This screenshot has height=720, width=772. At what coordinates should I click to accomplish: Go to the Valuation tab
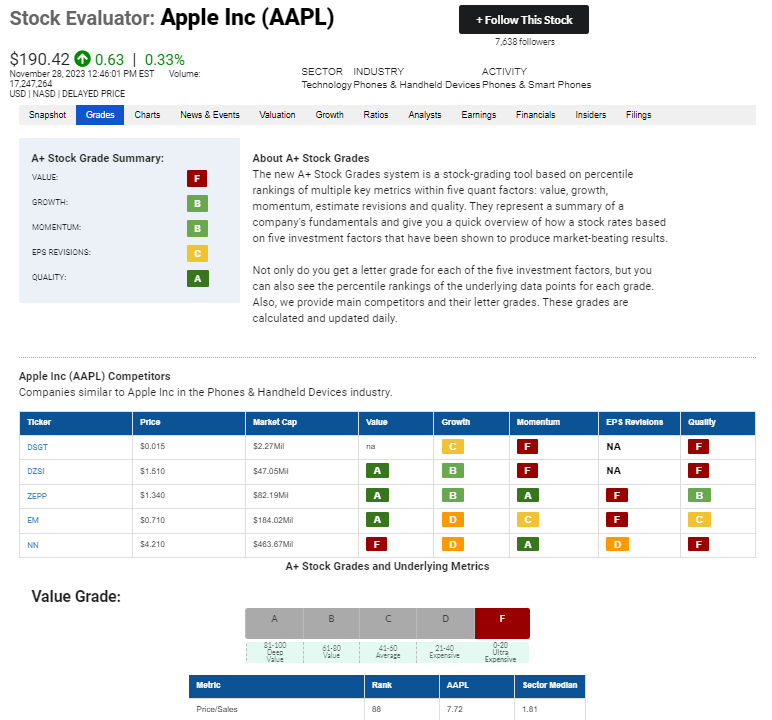point(277,115)
